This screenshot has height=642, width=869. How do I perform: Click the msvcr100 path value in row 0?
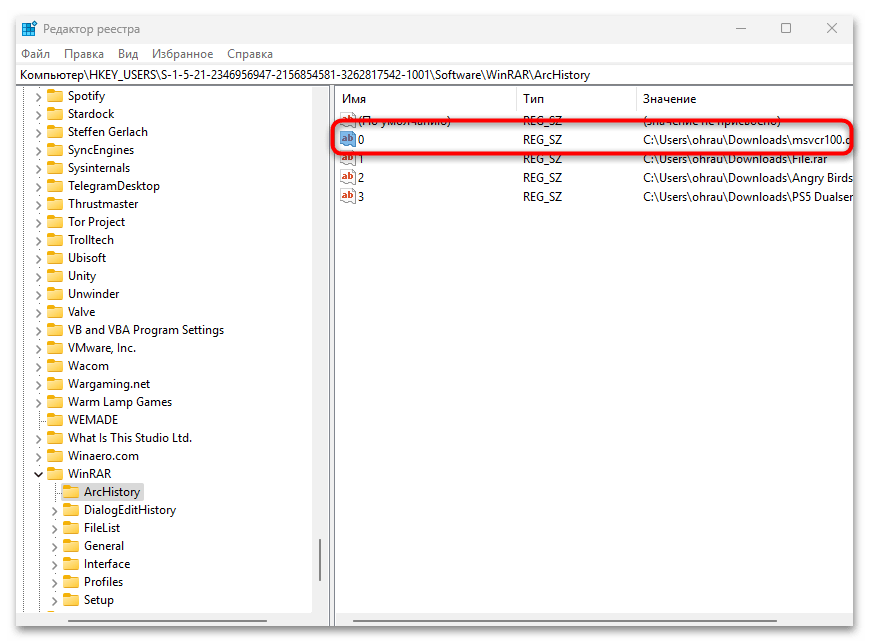pyautogui.click(x=747, y=140)
